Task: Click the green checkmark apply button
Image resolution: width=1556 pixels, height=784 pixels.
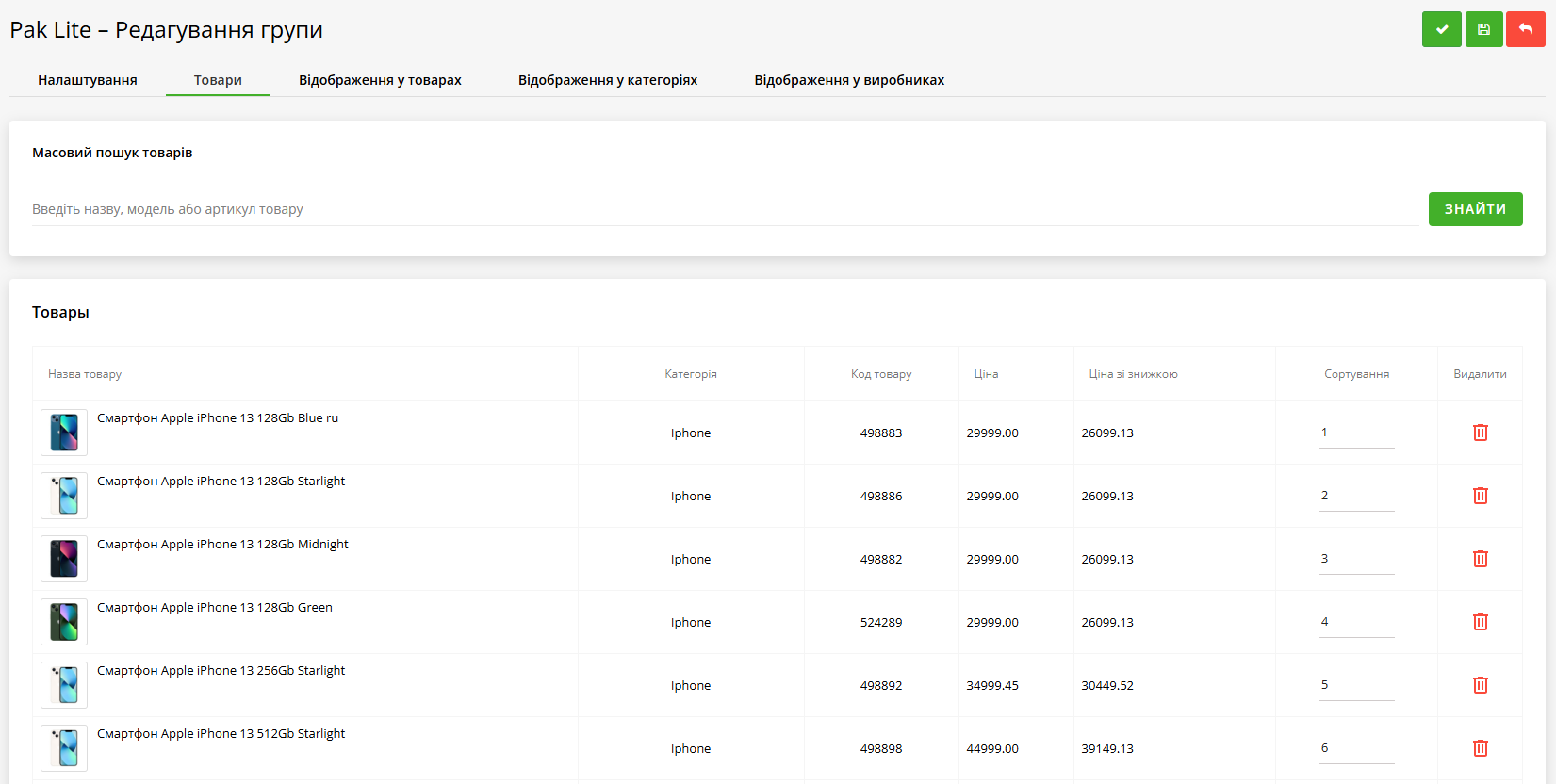Action: [x=1441, y=29]
